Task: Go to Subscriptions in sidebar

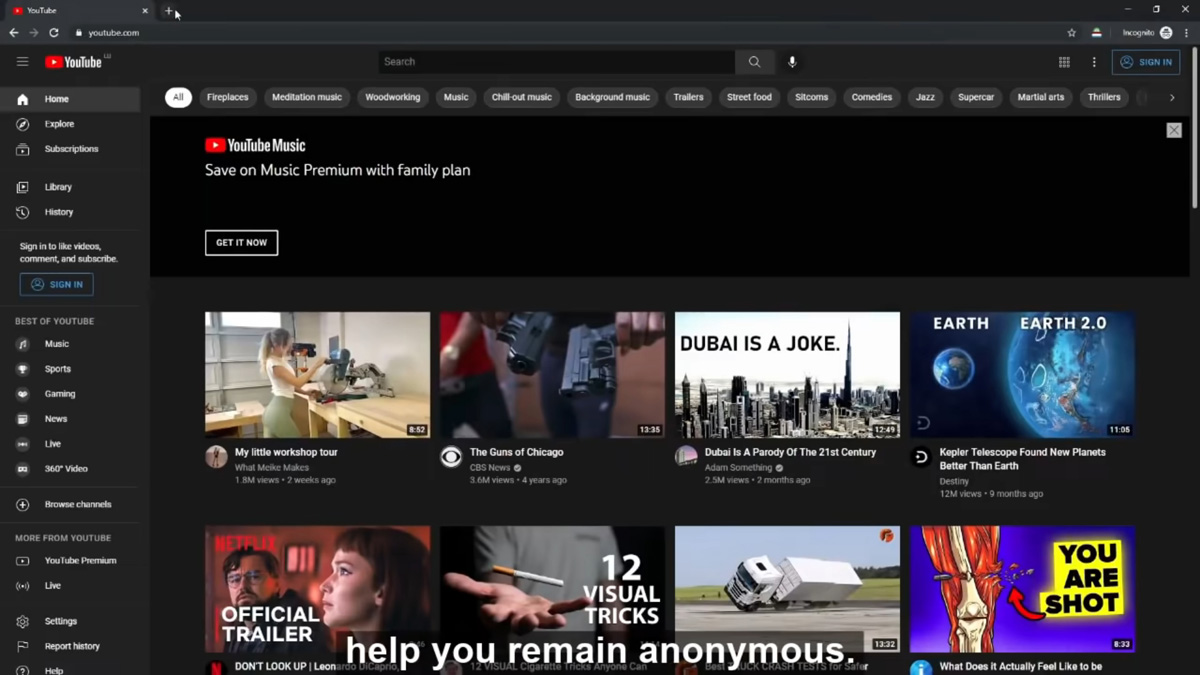Action: [x=71, y=149]
